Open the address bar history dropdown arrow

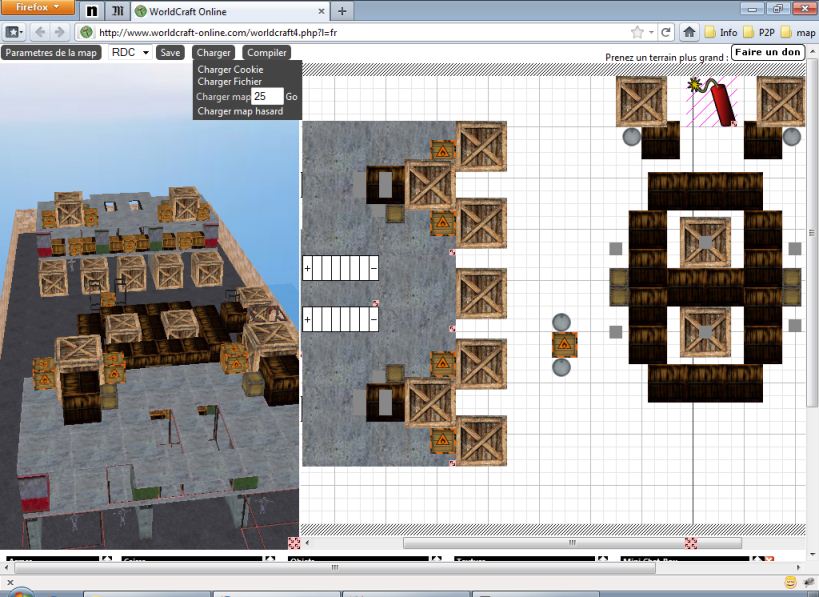coord(651,32)
